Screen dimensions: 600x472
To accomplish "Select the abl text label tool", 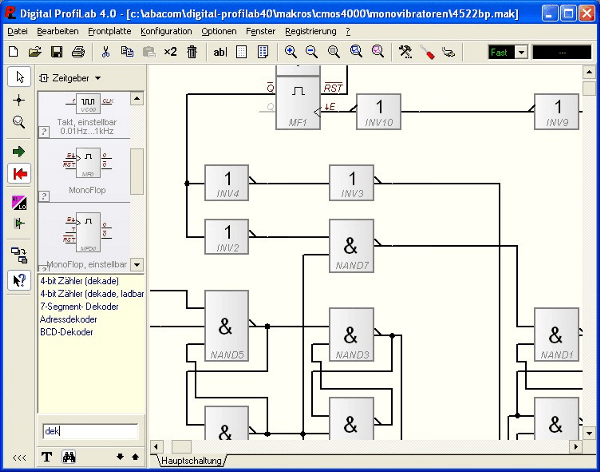I will pyautogui.click(x=220, y=52).
